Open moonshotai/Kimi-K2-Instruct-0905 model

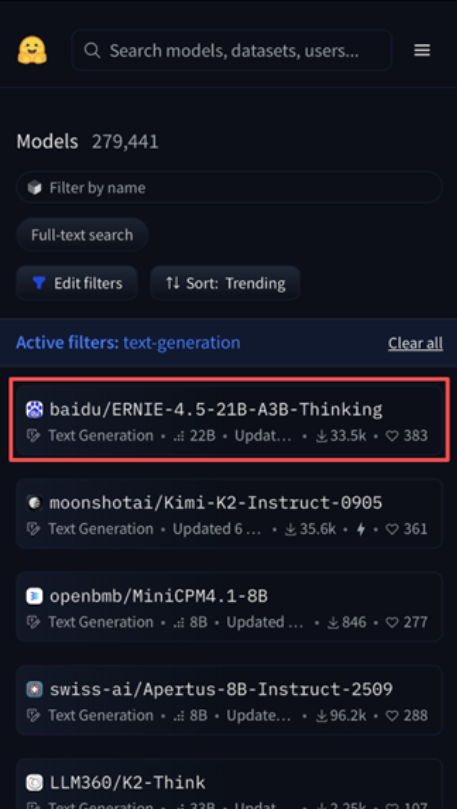[230, 513]
